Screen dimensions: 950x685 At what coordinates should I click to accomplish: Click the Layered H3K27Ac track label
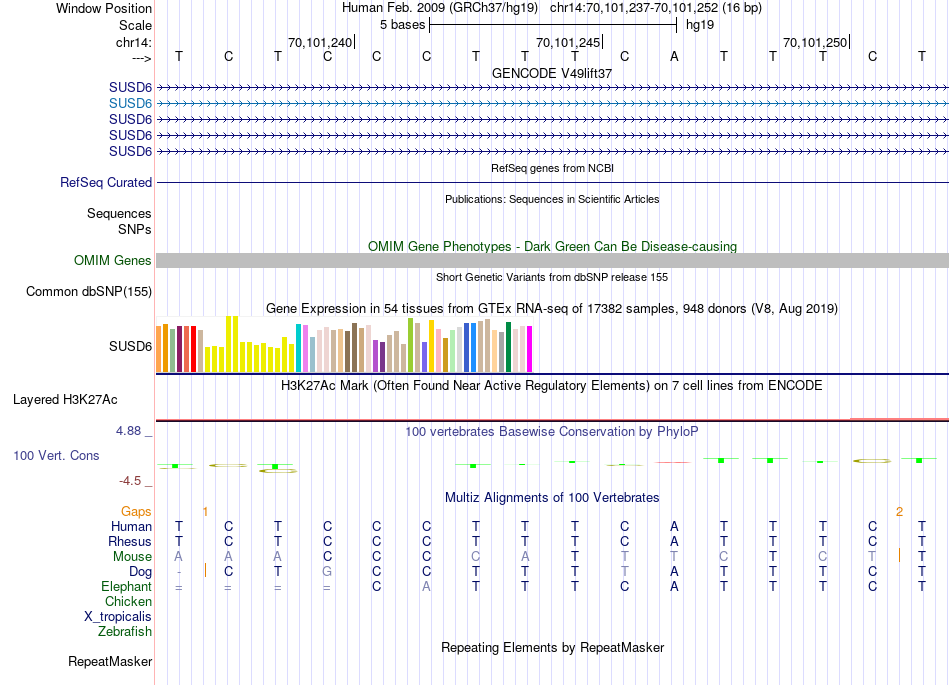pos(65,400)
